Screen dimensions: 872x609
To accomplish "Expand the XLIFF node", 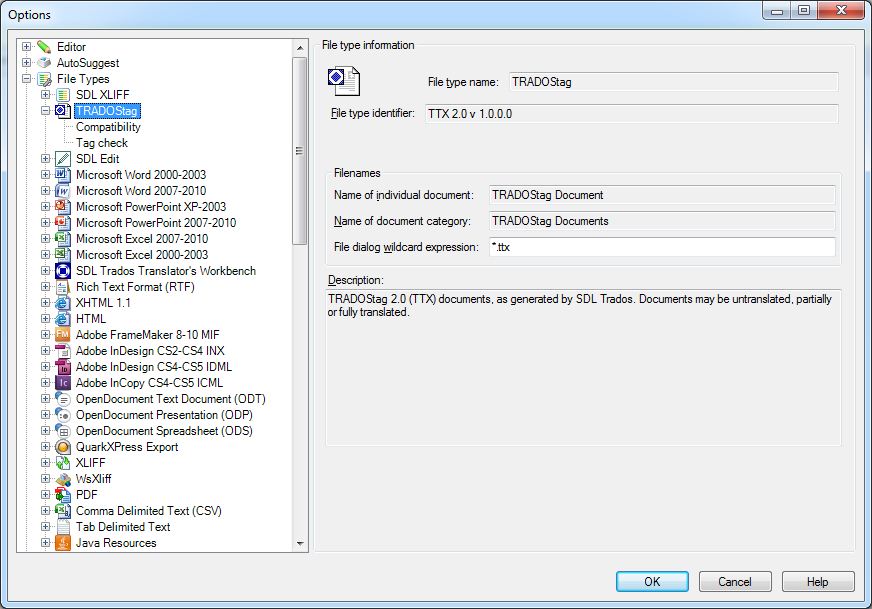I will pos(46,463).
